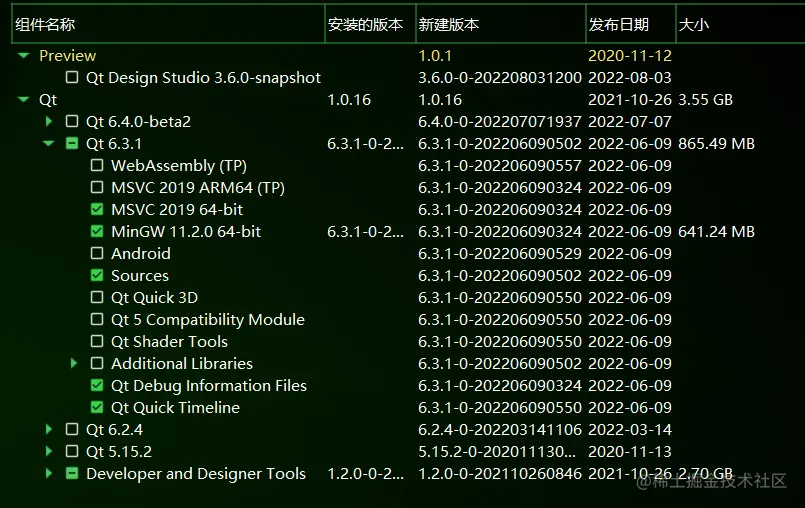This screenshot has width=805, height=508.
Task: Expand the Qt 6.4.0-beta2 node
Action: click(x=49, y=122)
